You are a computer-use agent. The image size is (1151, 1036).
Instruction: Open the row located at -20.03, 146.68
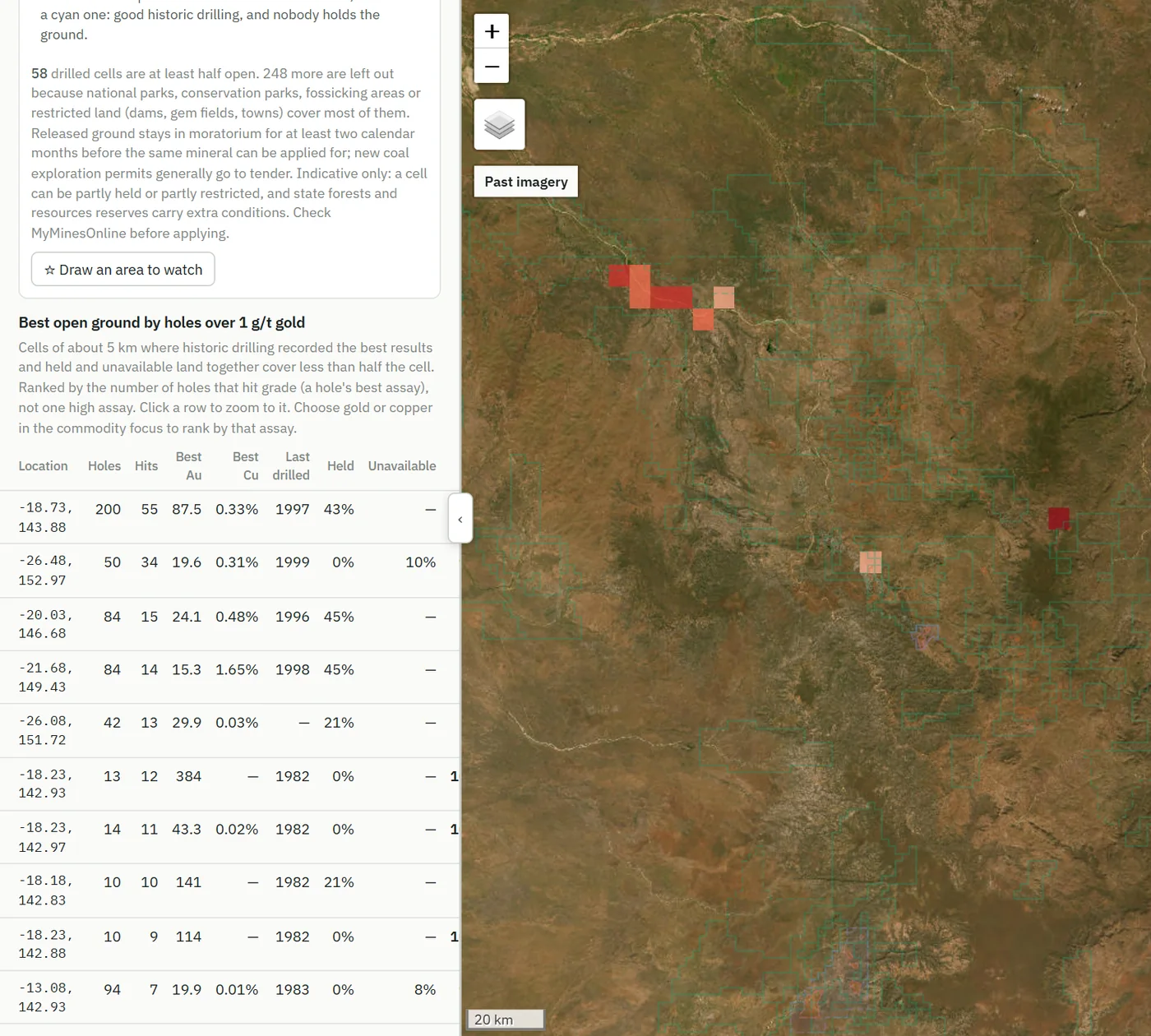coord(230,624)
